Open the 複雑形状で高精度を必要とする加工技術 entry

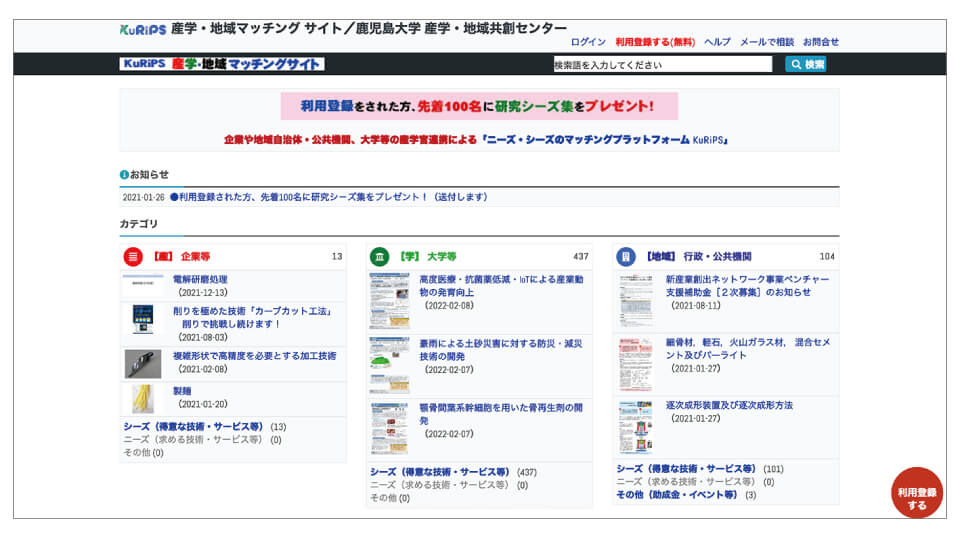click(x=254, y=356)
